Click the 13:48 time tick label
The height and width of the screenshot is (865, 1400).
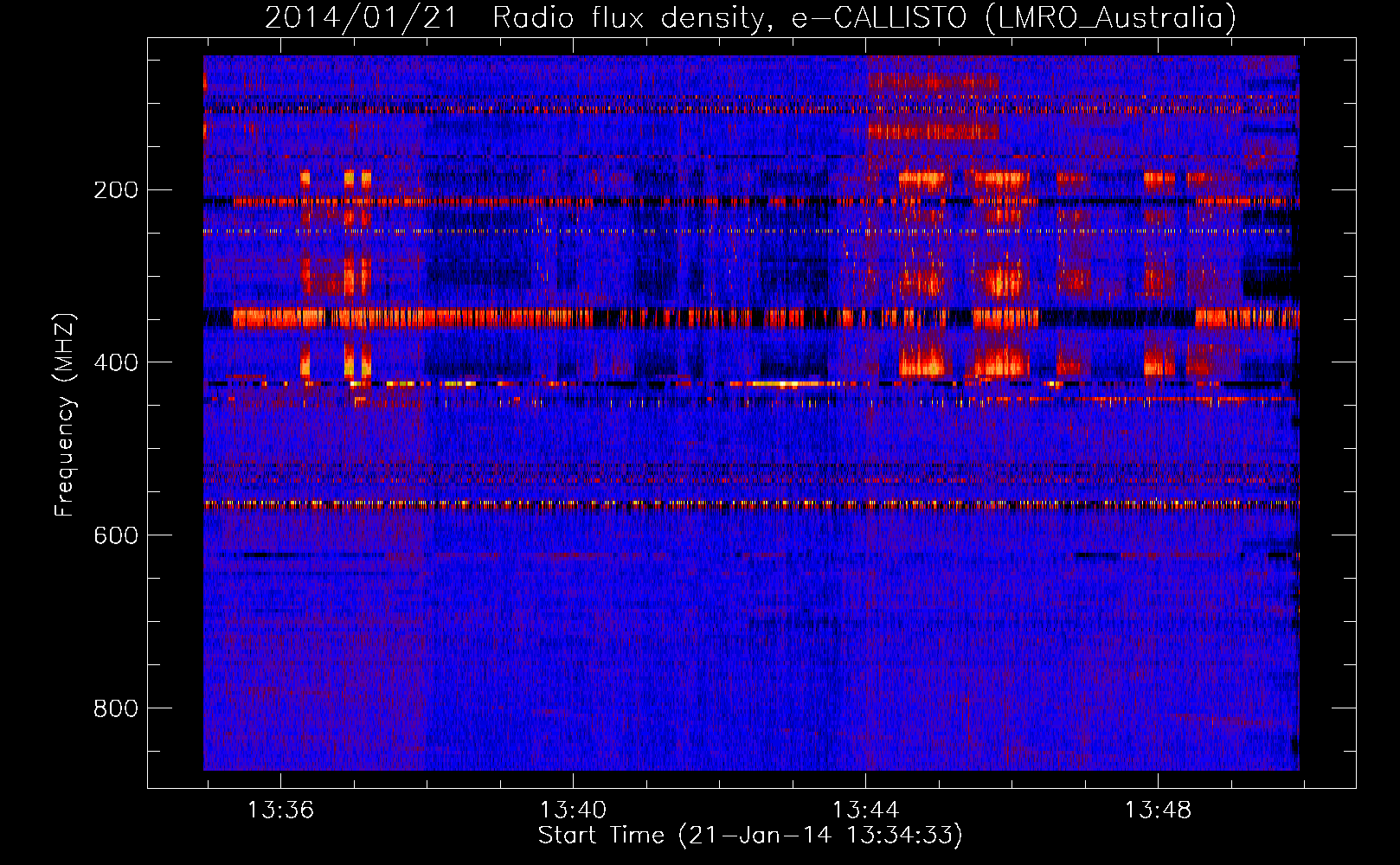[x=1158, y=811]
